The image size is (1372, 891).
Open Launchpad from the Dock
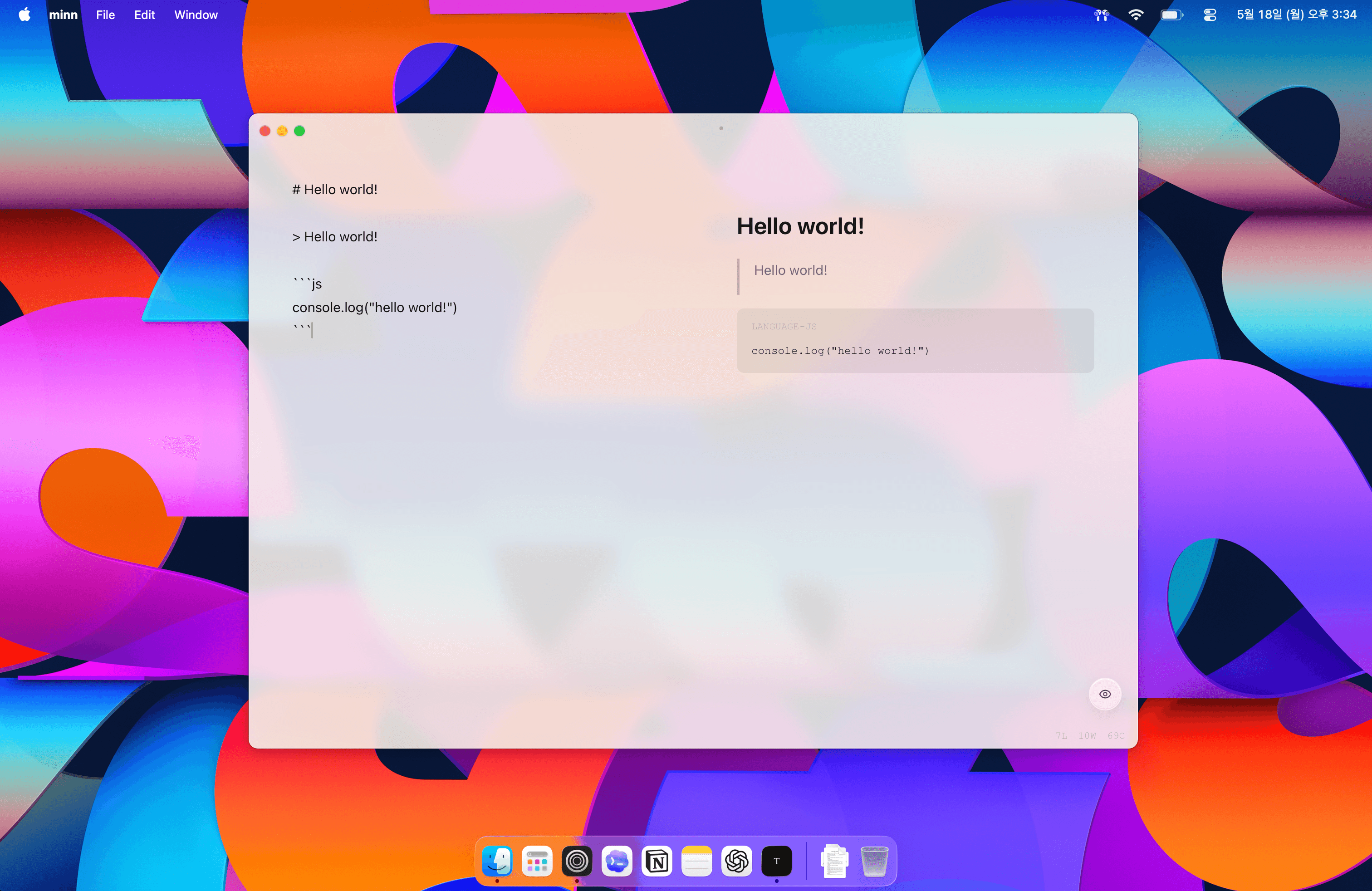tap(537, 861)
